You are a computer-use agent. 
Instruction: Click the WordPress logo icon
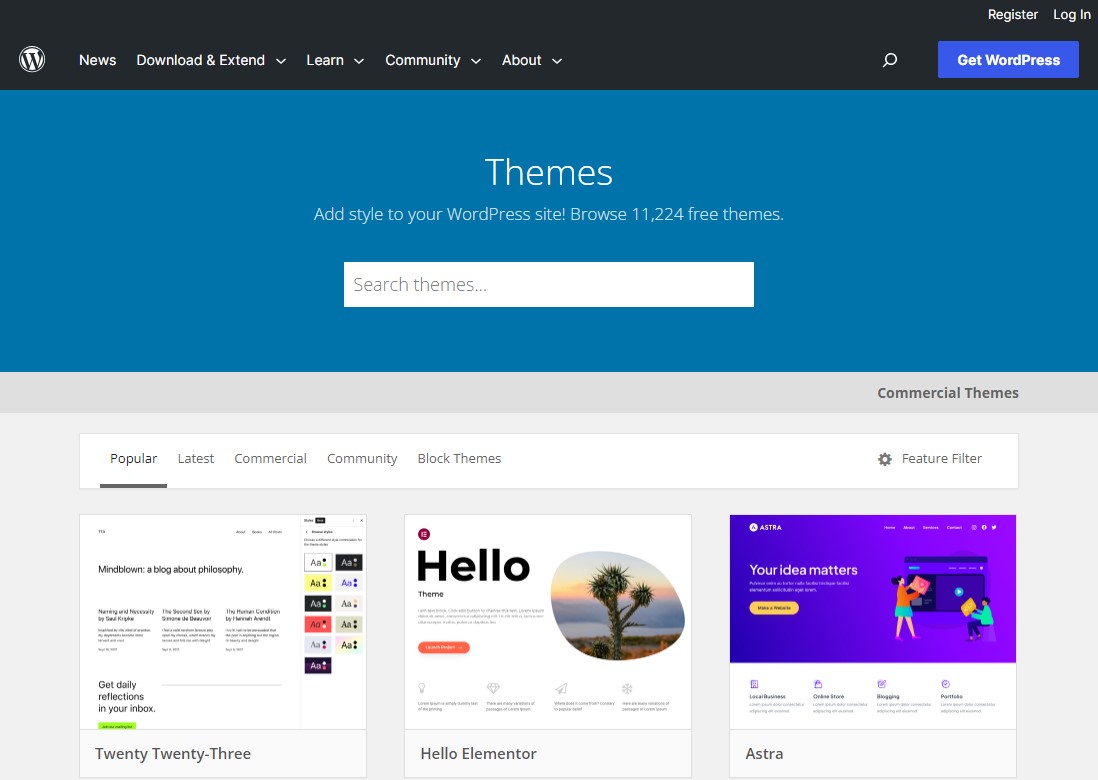pyautogui.click(x=32, y=60)
